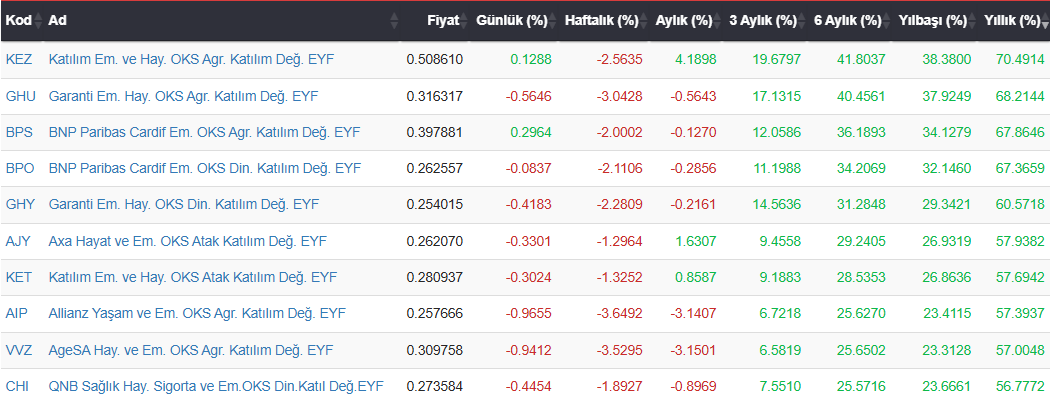Click GHY 3-month value 14.5636
1050x402 pixels.
[x=778, y=204]
